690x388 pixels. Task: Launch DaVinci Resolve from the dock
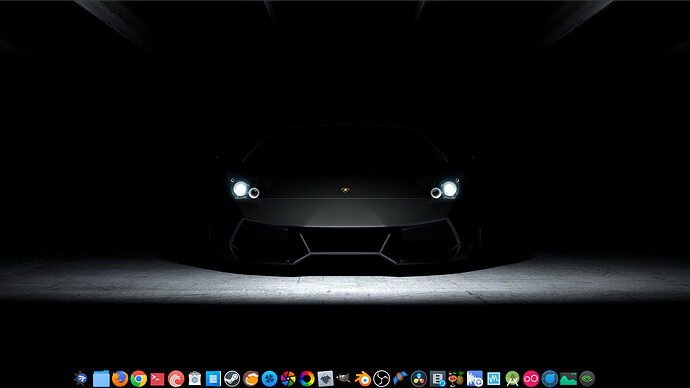pos(419,378)
